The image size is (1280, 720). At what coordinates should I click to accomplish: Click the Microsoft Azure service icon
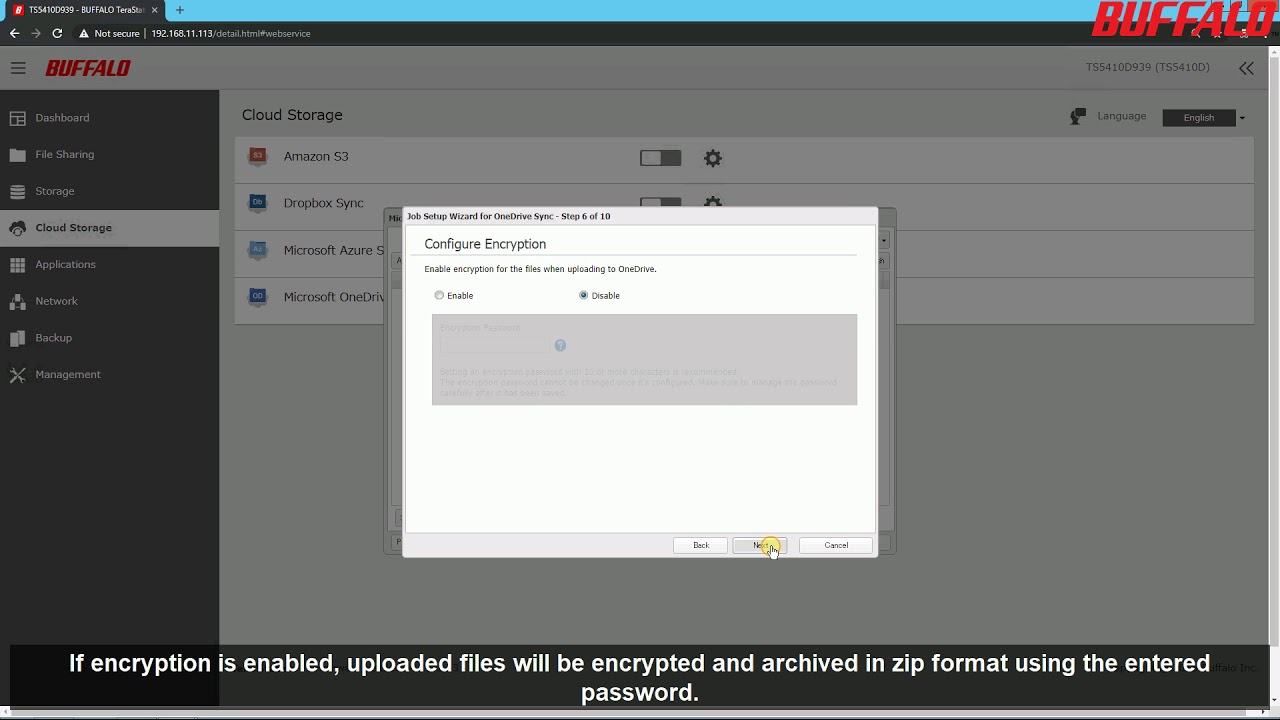[x=257, y=250]
